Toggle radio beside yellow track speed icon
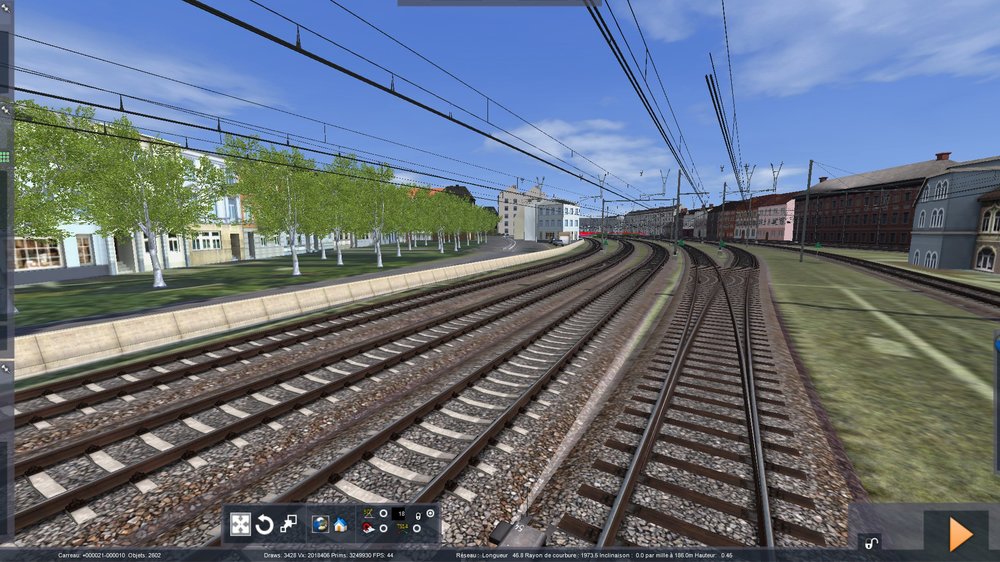Image resolution: width=1000 pixels, height=562 pixels. click(x=416, y=528)
